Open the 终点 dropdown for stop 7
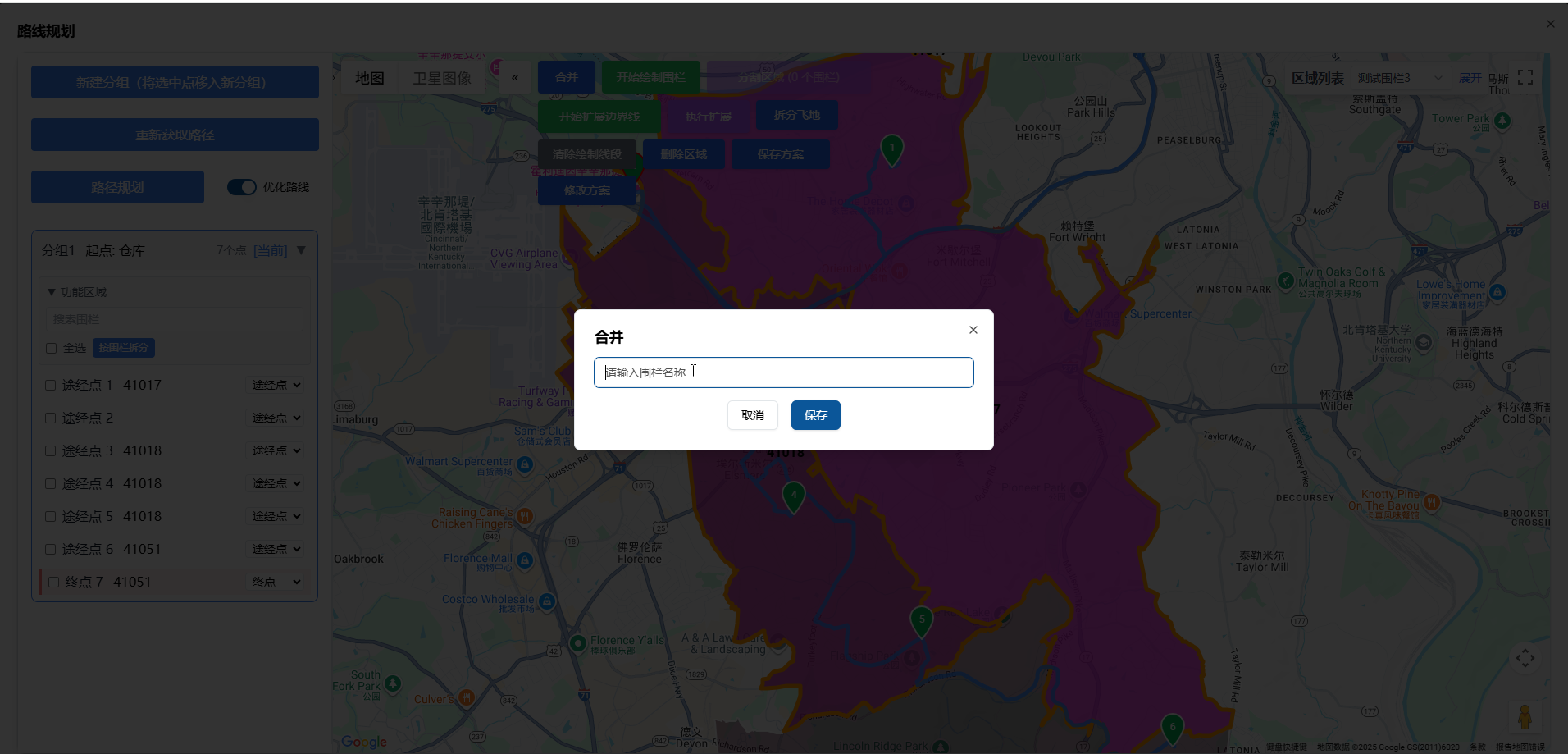Image resolution: width=1568 pixels, height=754 pixels. [x=276, y=582]
